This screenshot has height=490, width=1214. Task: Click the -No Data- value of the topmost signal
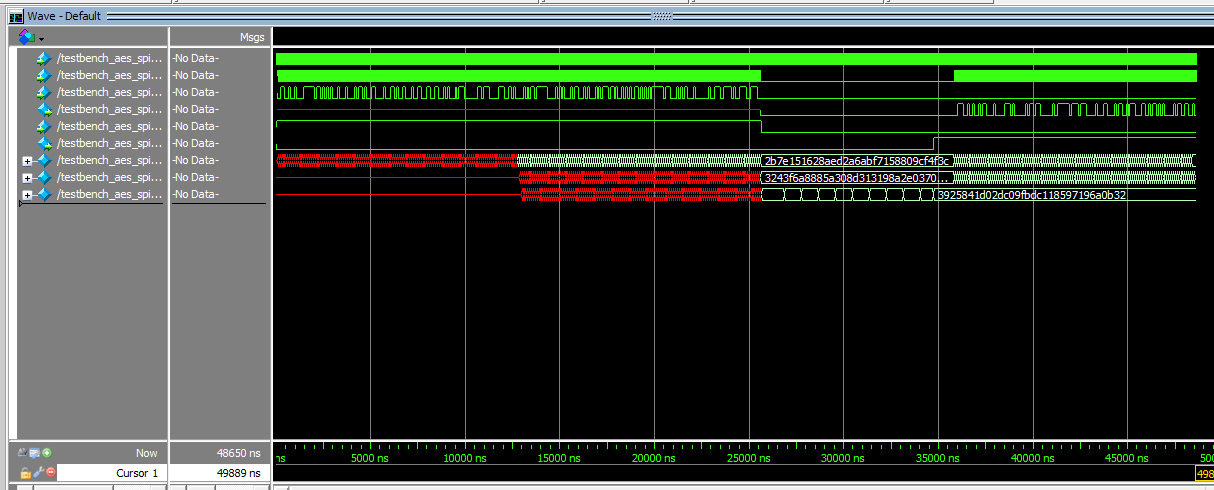(195, 58)
